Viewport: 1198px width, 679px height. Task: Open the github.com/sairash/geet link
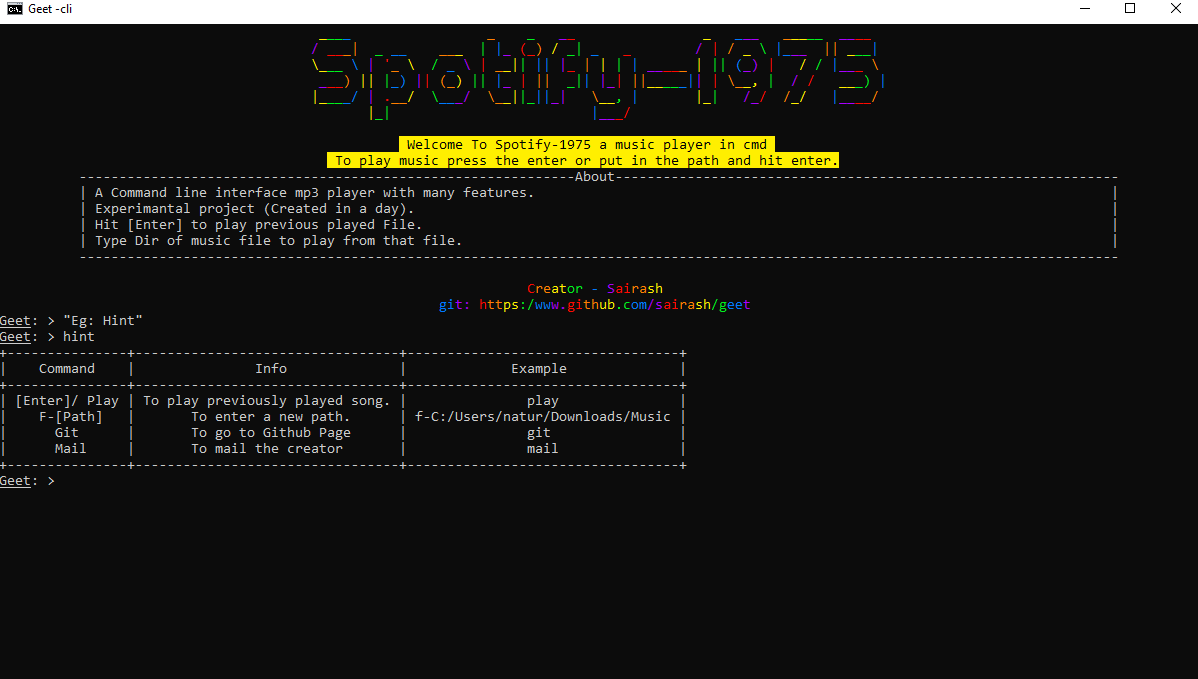614,305
